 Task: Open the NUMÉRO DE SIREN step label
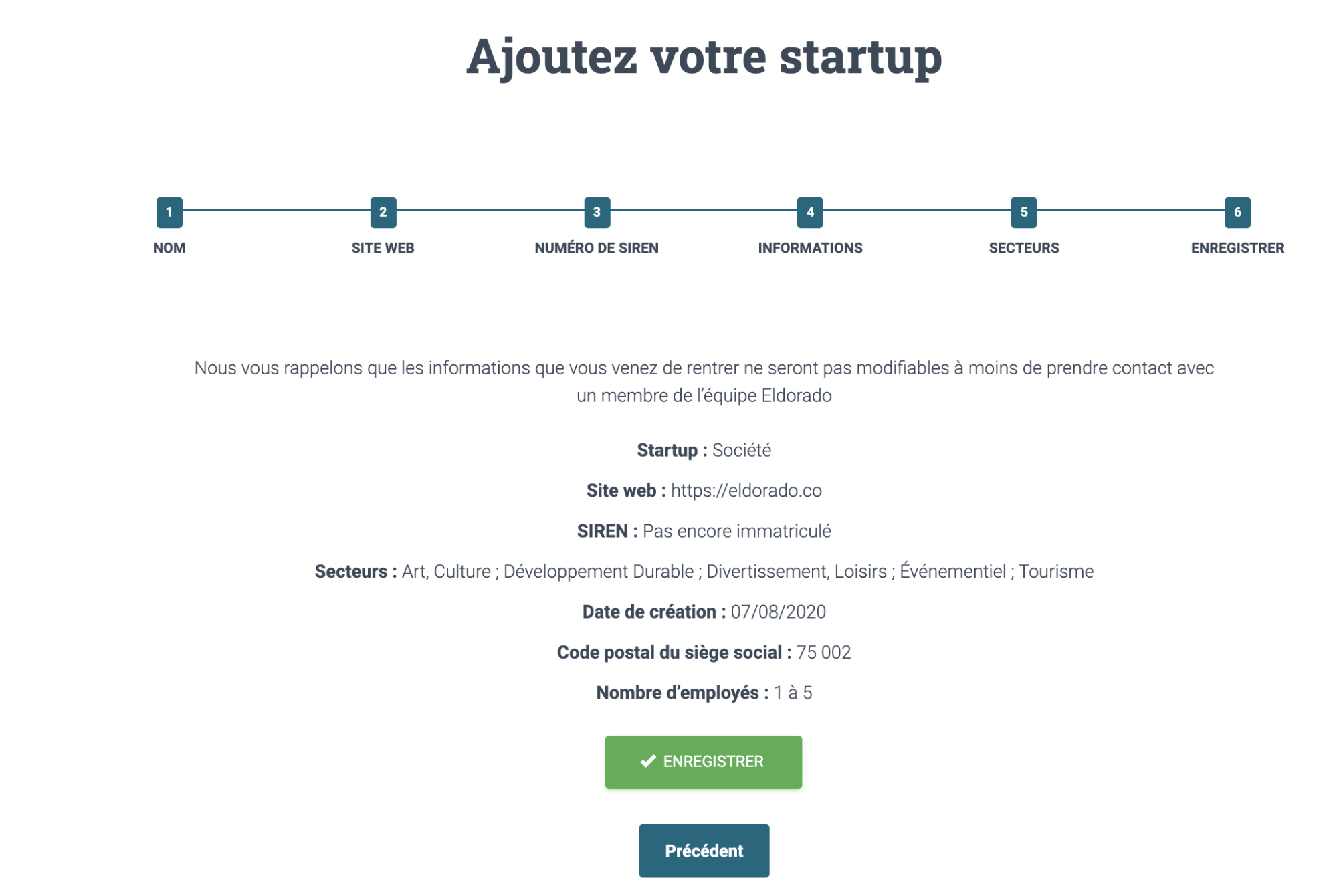point(597,248)
